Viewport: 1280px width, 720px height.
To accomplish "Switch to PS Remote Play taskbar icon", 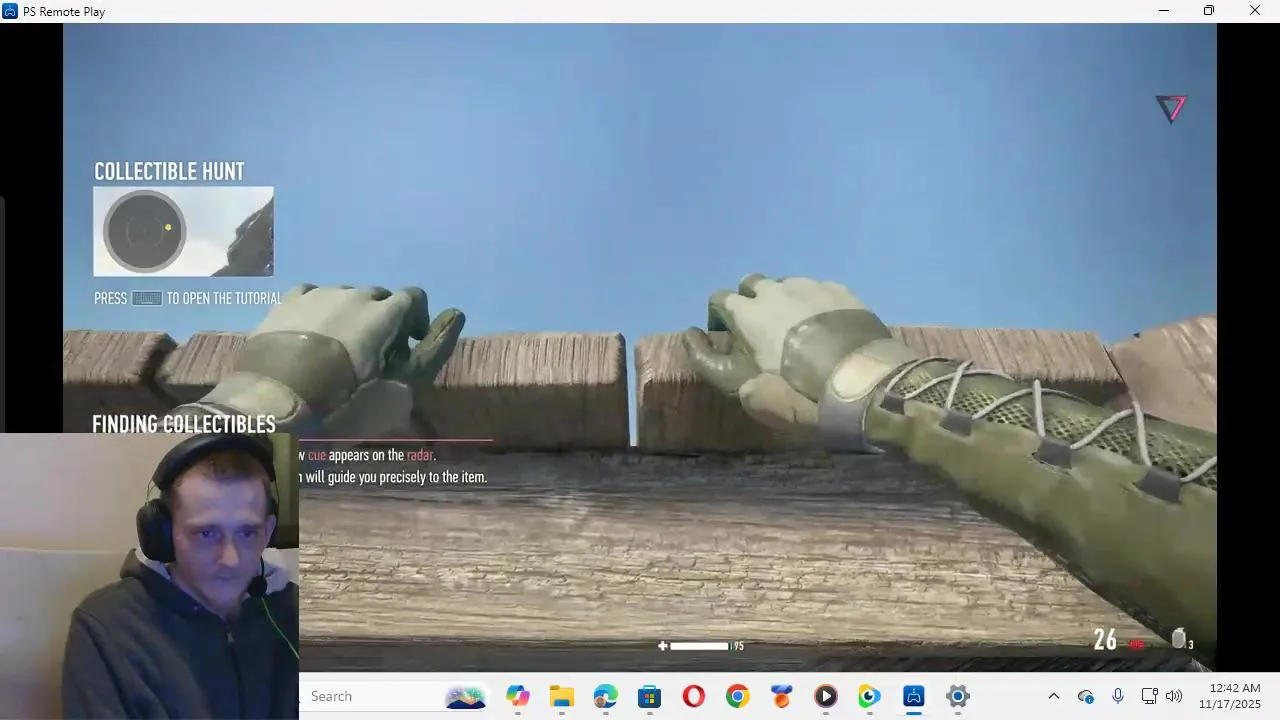I will pyautogui.click(x=913, y=696).
